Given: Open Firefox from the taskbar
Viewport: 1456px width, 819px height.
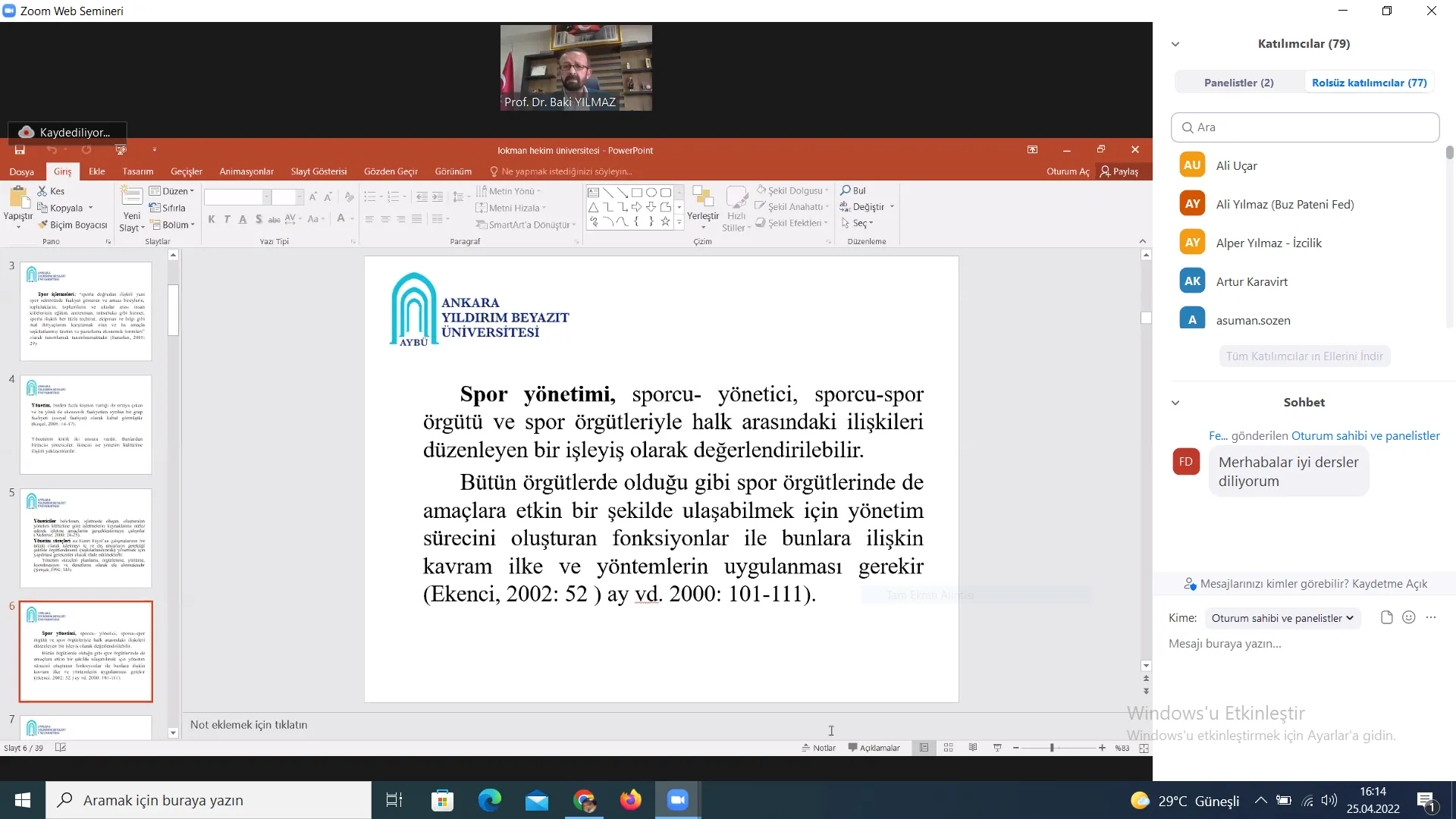Looking at the screenshot, I should click(630, 800).
